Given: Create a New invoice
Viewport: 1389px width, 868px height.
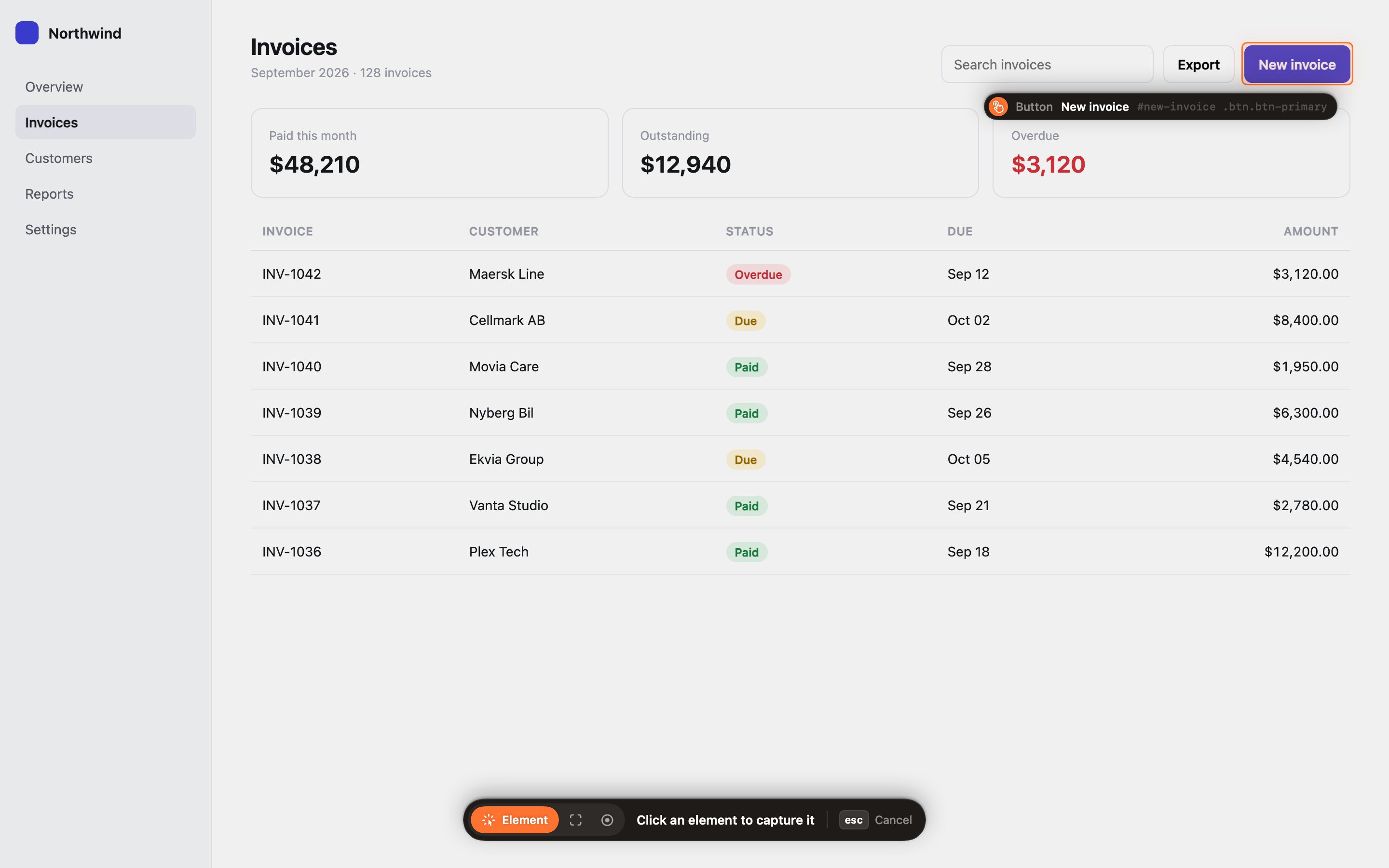Looking at the screenshot, I should click(1296, 64).
